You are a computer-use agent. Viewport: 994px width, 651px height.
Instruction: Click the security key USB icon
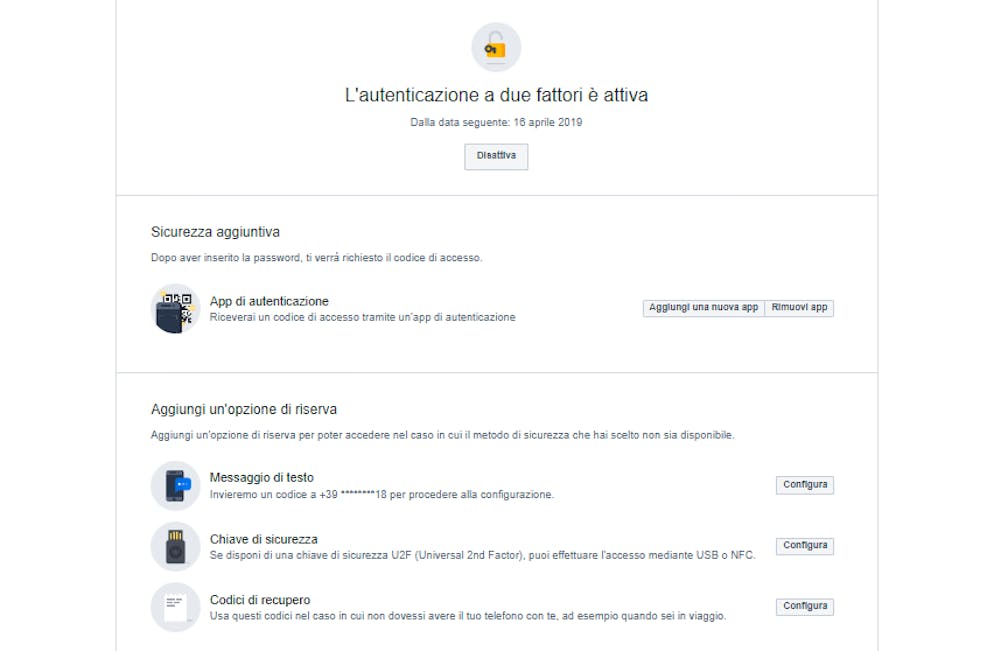tap(175, 546)
